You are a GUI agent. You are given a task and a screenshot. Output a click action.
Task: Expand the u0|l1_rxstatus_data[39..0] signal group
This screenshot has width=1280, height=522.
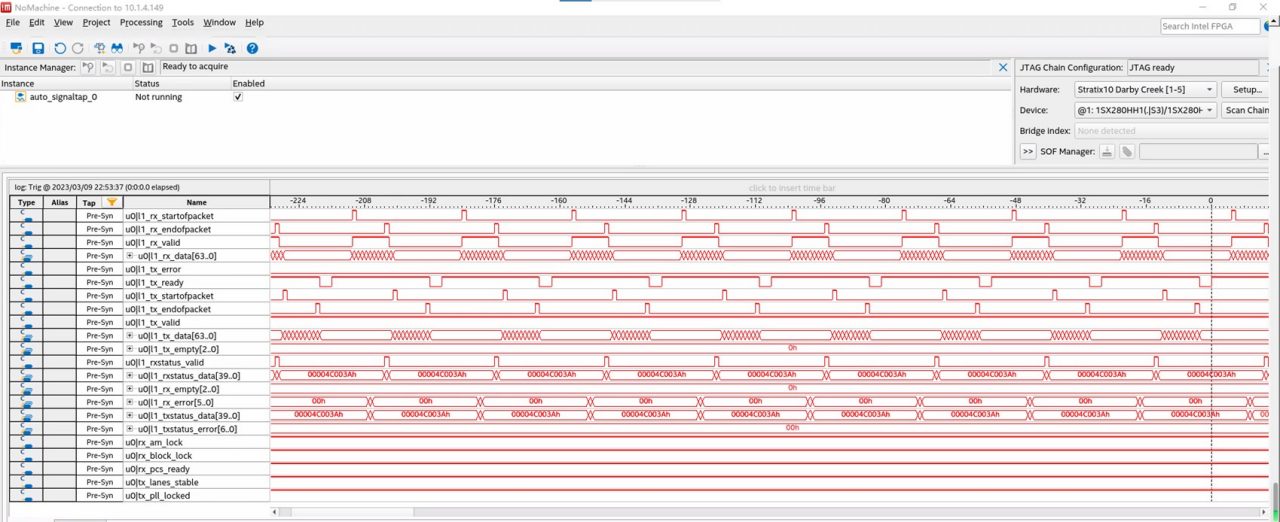130,376
